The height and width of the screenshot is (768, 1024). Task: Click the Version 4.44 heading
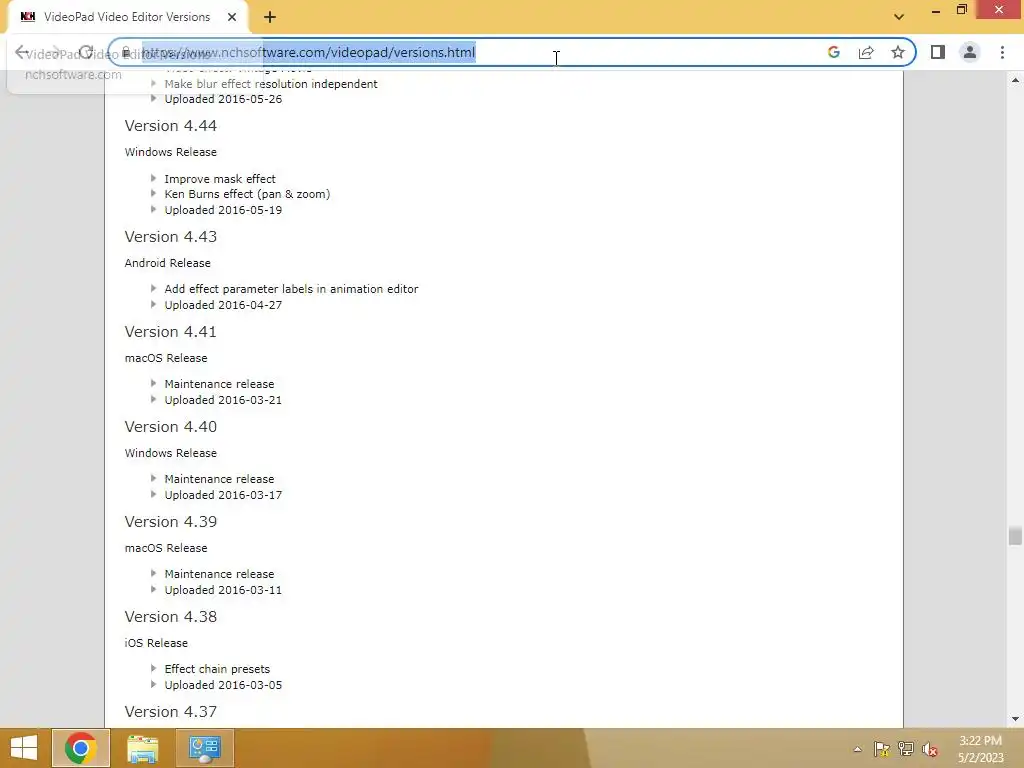tap(170, 125)
